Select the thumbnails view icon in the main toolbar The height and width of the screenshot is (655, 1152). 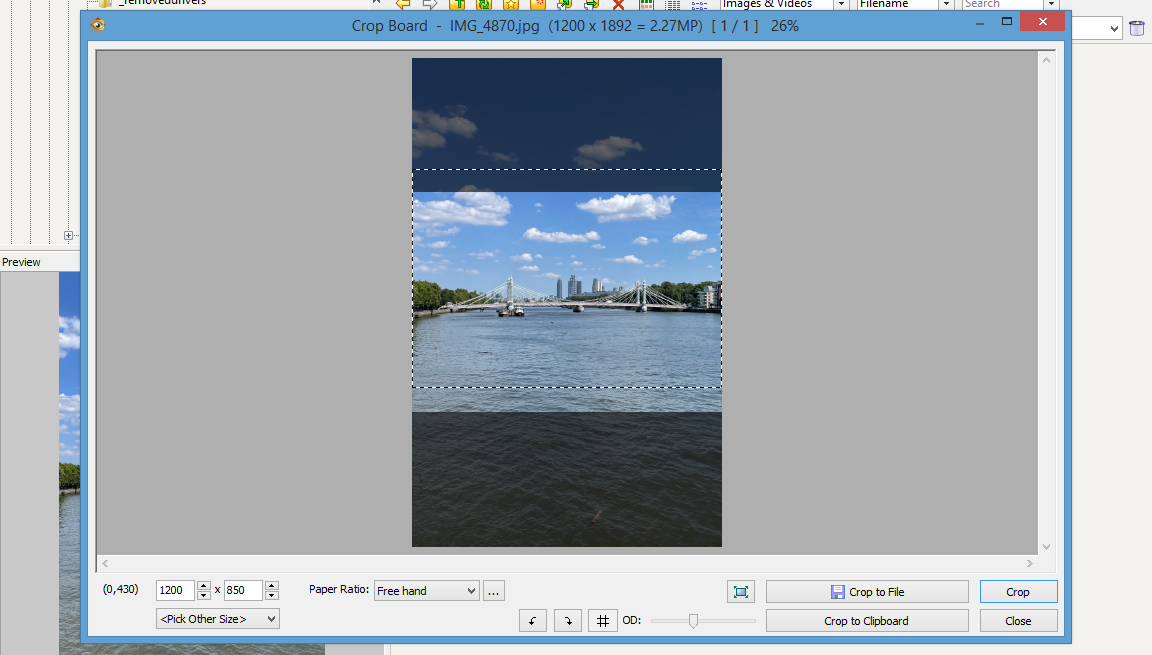(x=646, y=4)
